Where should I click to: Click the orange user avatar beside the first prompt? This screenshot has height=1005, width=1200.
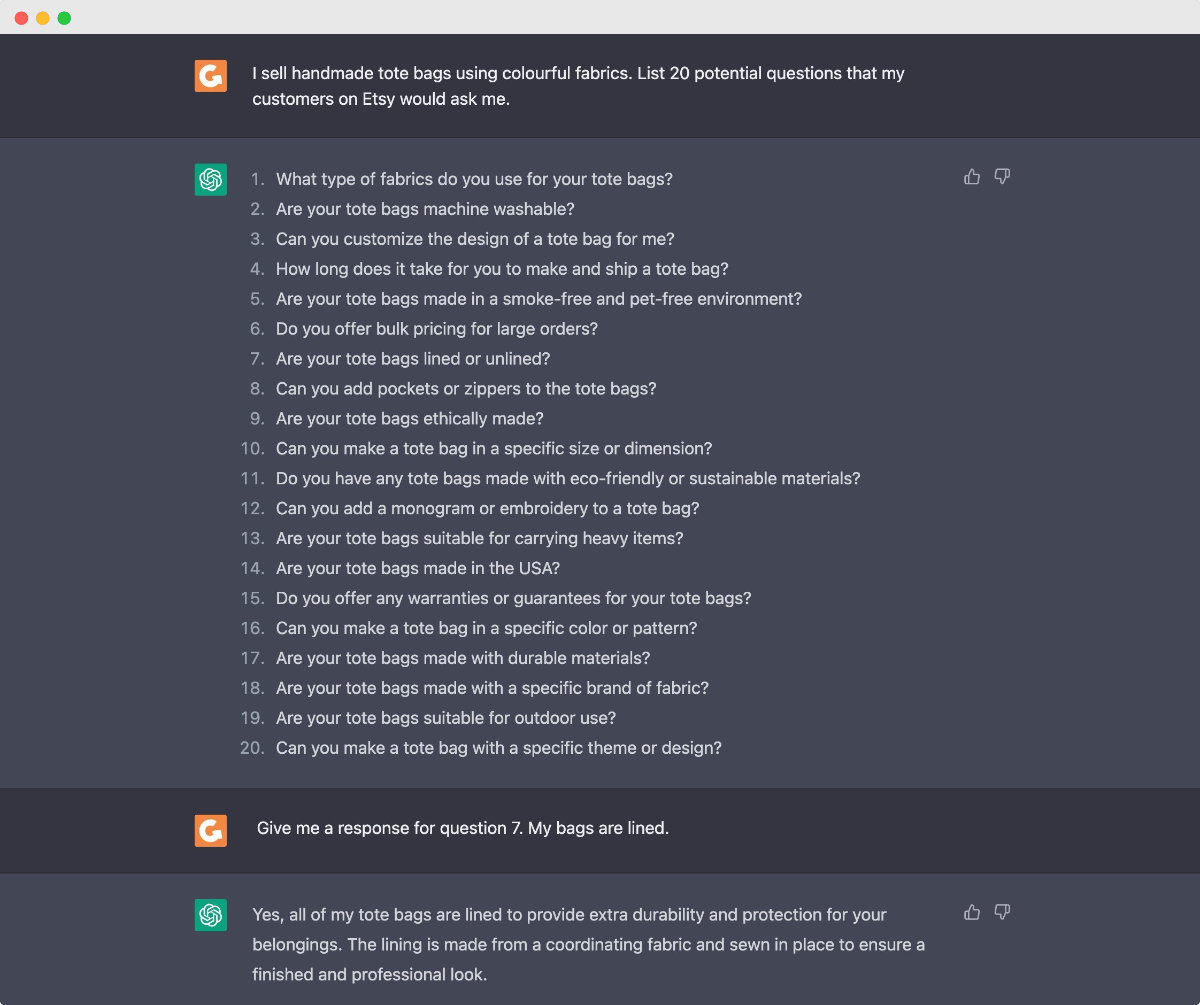(210, 76)
